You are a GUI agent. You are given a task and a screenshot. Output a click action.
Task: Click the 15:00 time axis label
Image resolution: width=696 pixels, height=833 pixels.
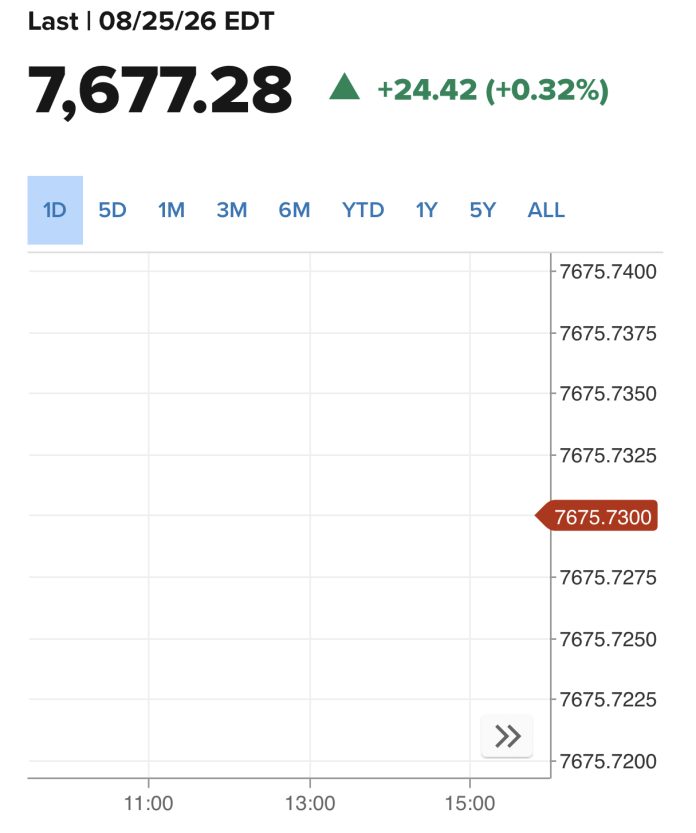[x=470, y=803]
